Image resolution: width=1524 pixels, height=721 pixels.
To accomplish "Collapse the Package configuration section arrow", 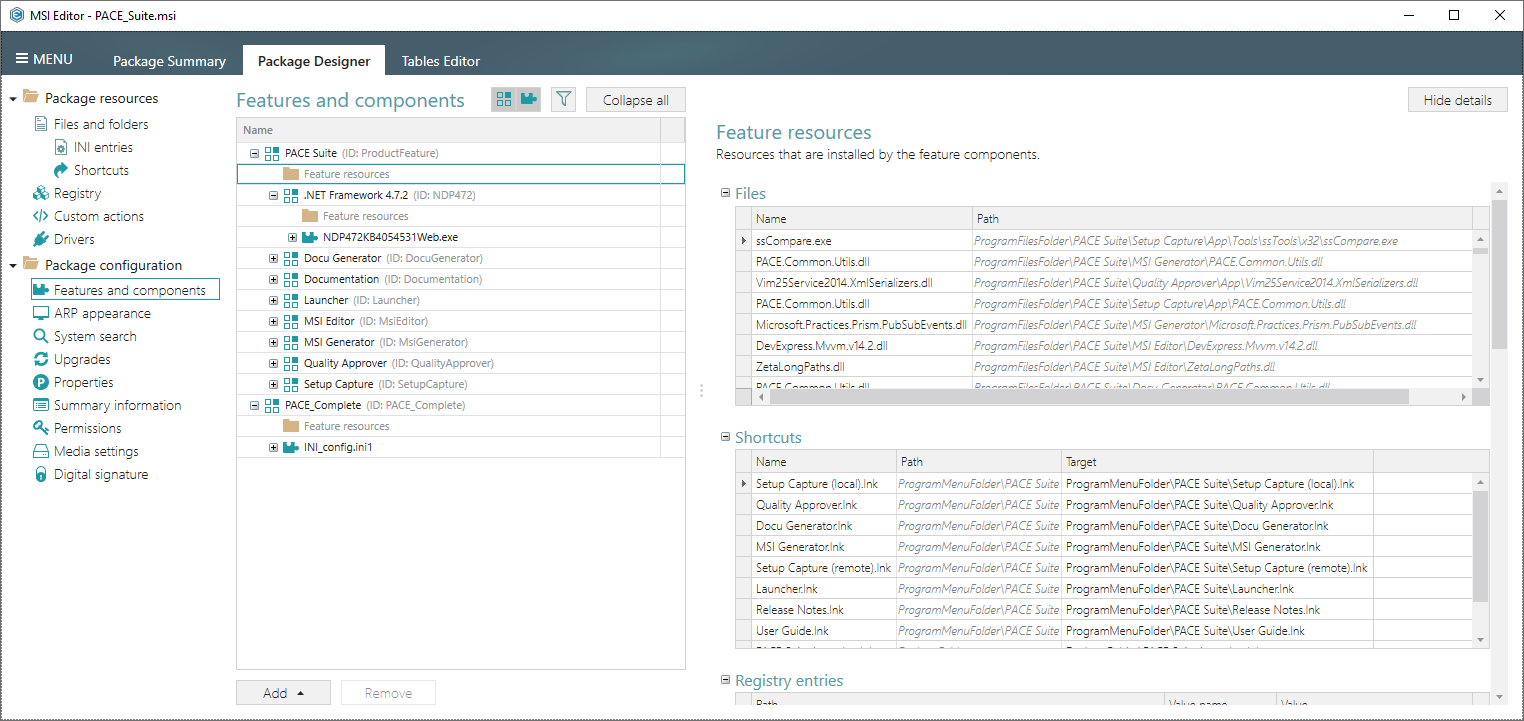I will (x=13, y=265).
